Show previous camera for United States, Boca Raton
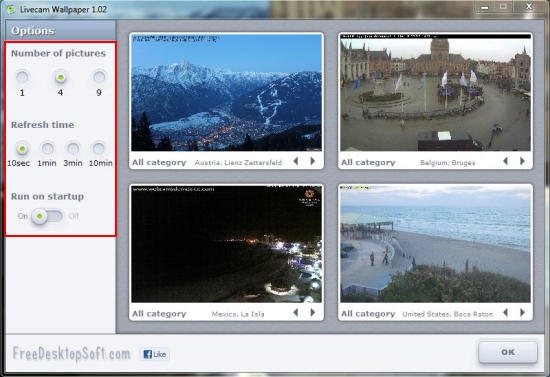The width and height of the screenshot is (550, 377). coord(505,312)
